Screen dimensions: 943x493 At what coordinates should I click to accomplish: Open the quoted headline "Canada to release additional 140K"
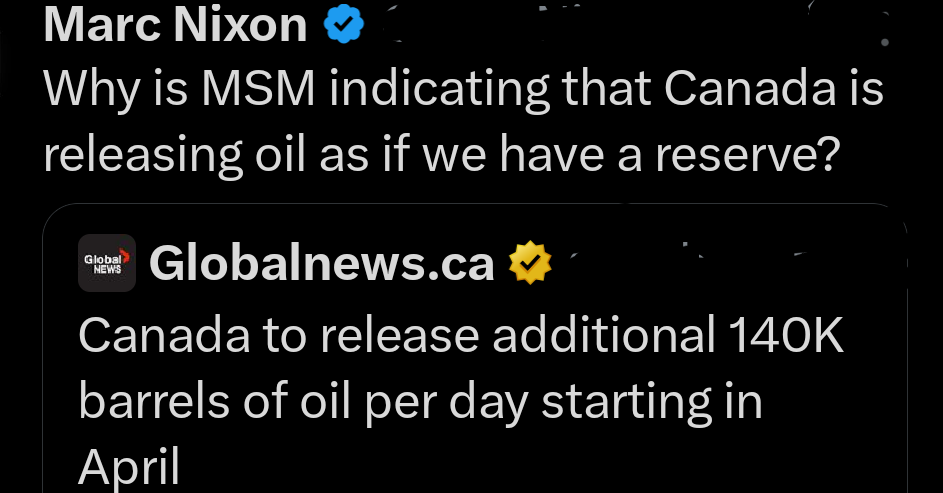[461, 338]
